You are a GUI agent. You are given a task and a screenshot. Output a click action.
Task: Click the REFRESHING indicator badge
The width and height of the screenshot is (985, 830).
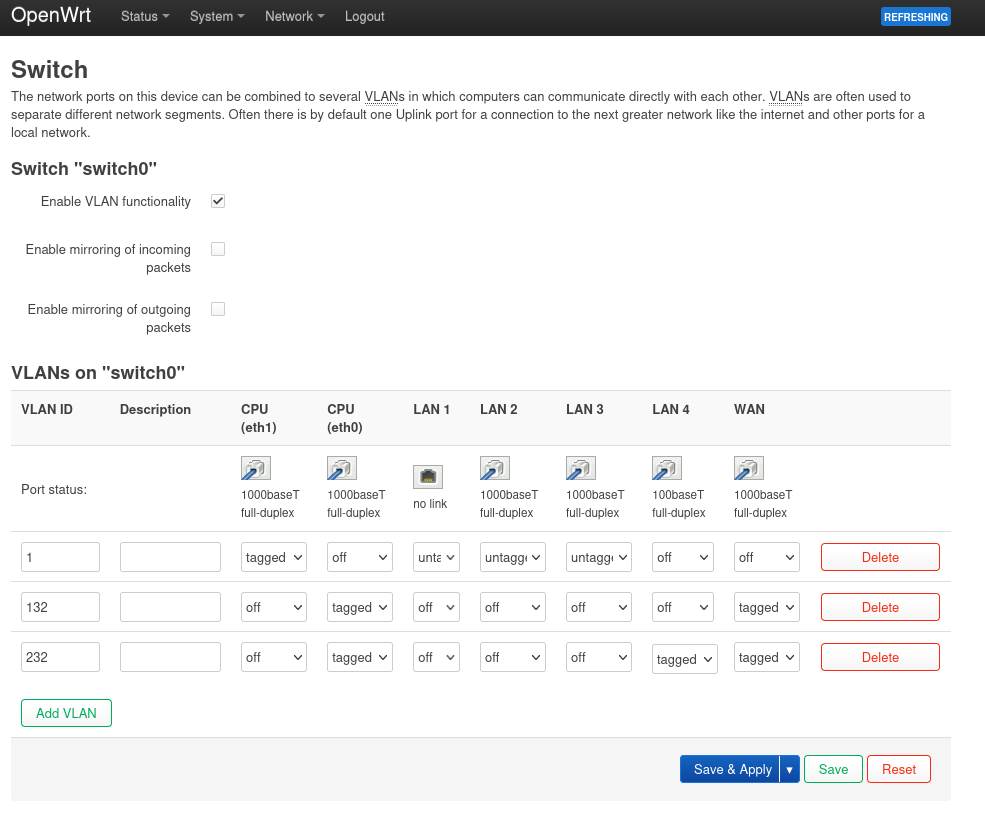pyautogui.click(x=916, y=17)
